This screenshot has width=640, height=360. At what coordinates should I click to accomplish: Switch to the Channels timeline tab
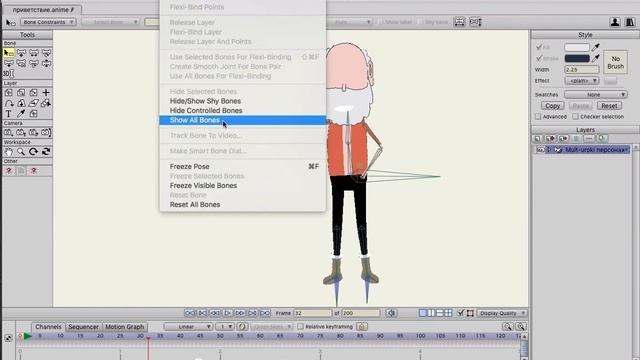[48, 327]
